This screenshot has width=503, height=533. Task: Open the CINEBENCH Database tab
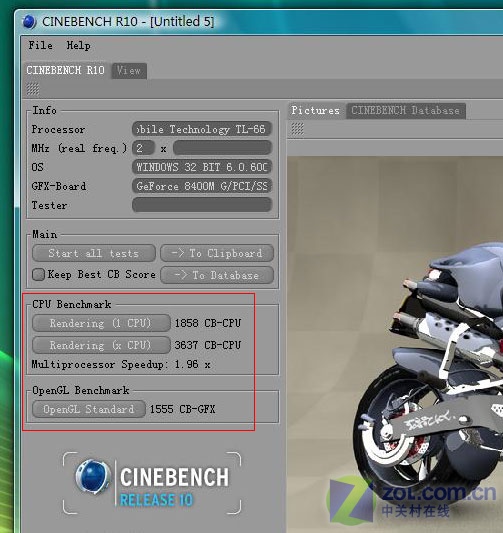(405, 111)
